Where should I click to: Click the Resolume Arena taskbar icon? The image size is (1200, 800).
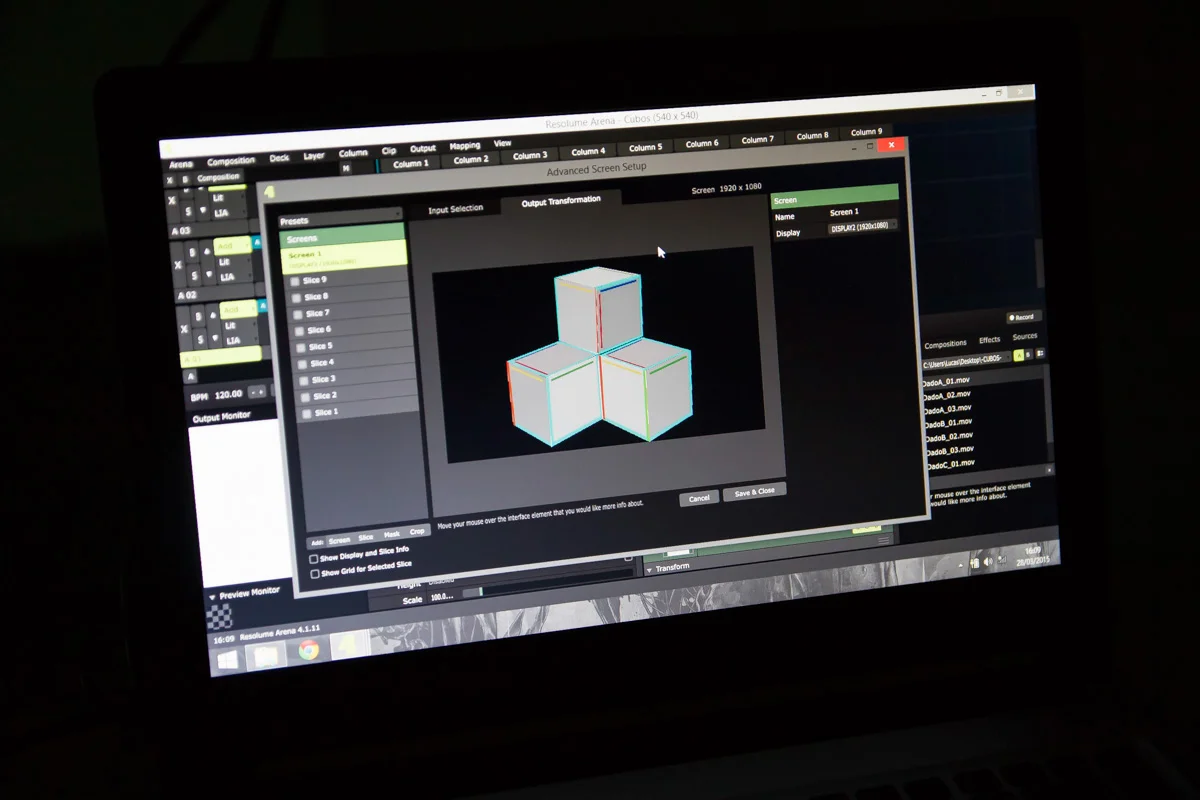click(x=349, y=646)
